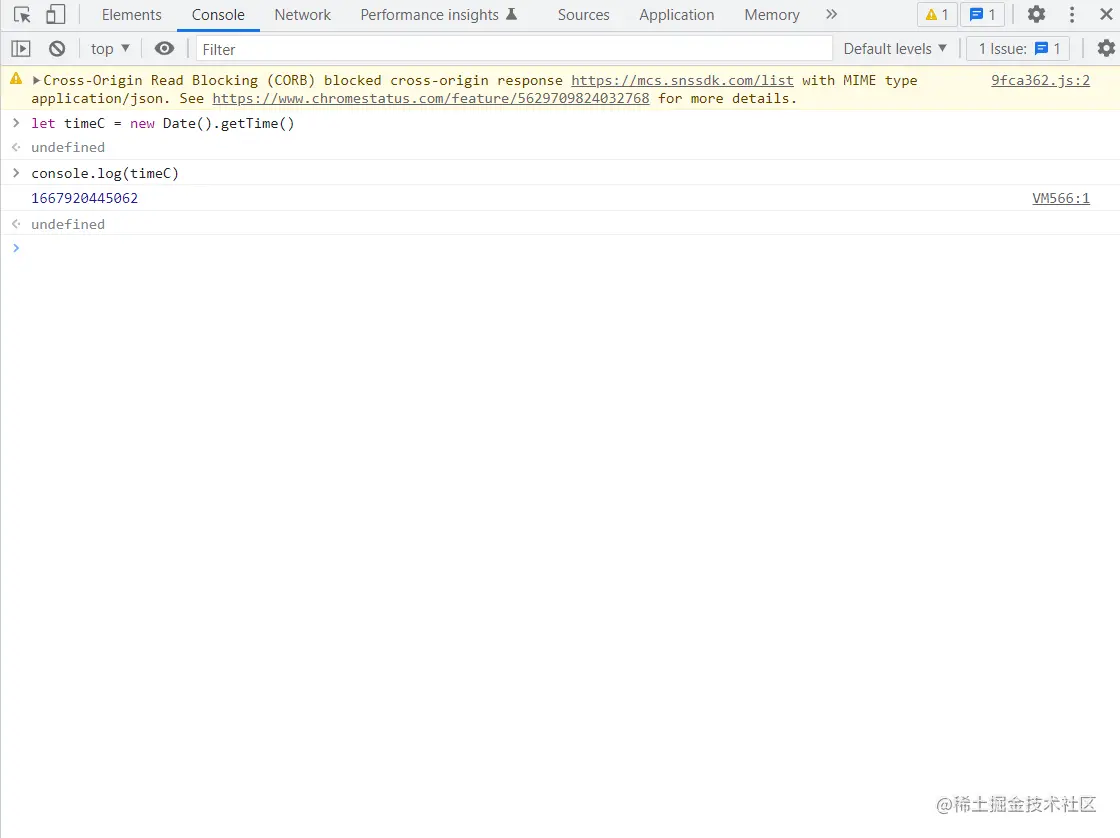Open the Application tab
Image resolution: width=1120 pixels, height=838 pixels.
click(676, 15)
